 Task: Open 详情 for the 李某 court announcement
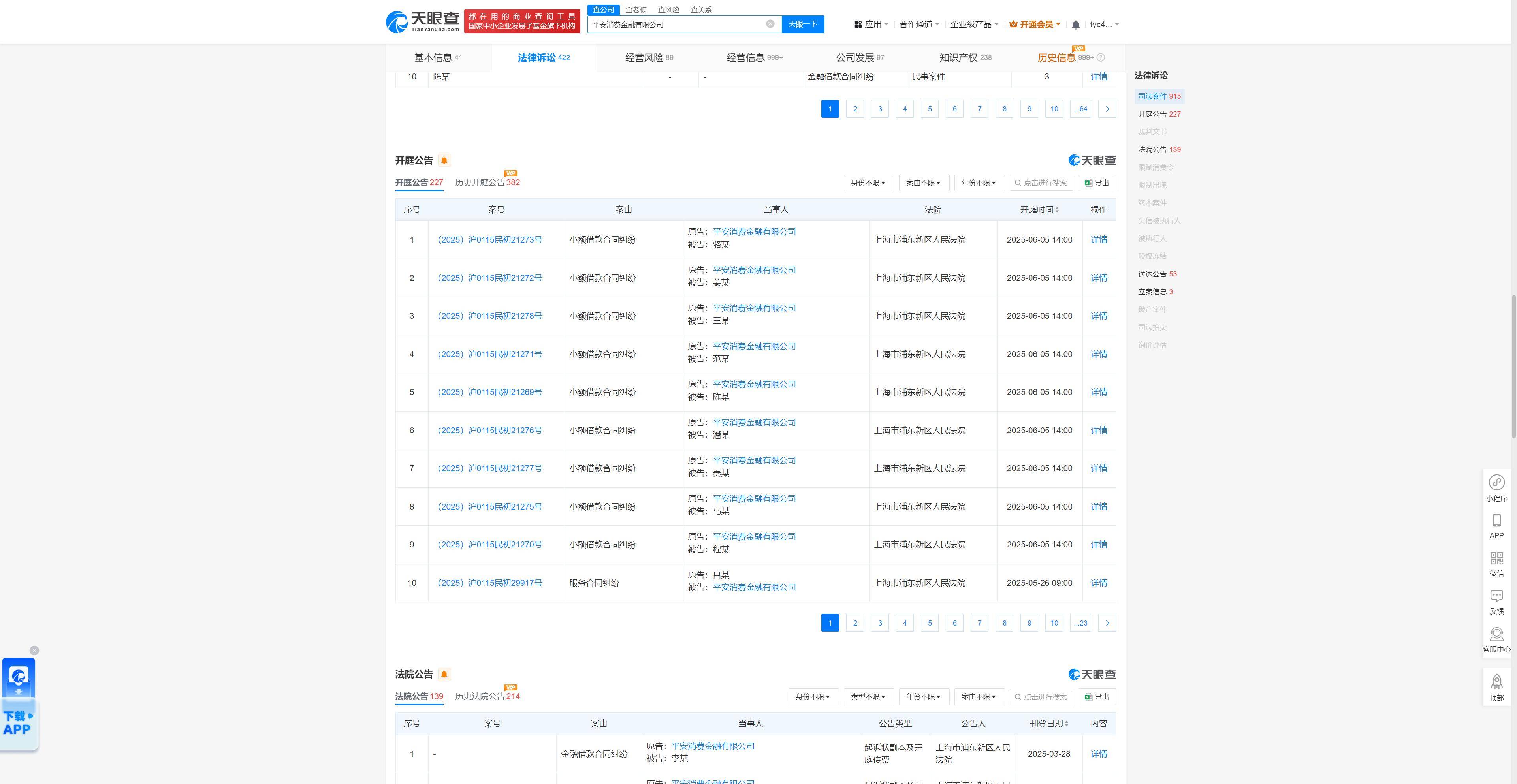(1098, 754)
